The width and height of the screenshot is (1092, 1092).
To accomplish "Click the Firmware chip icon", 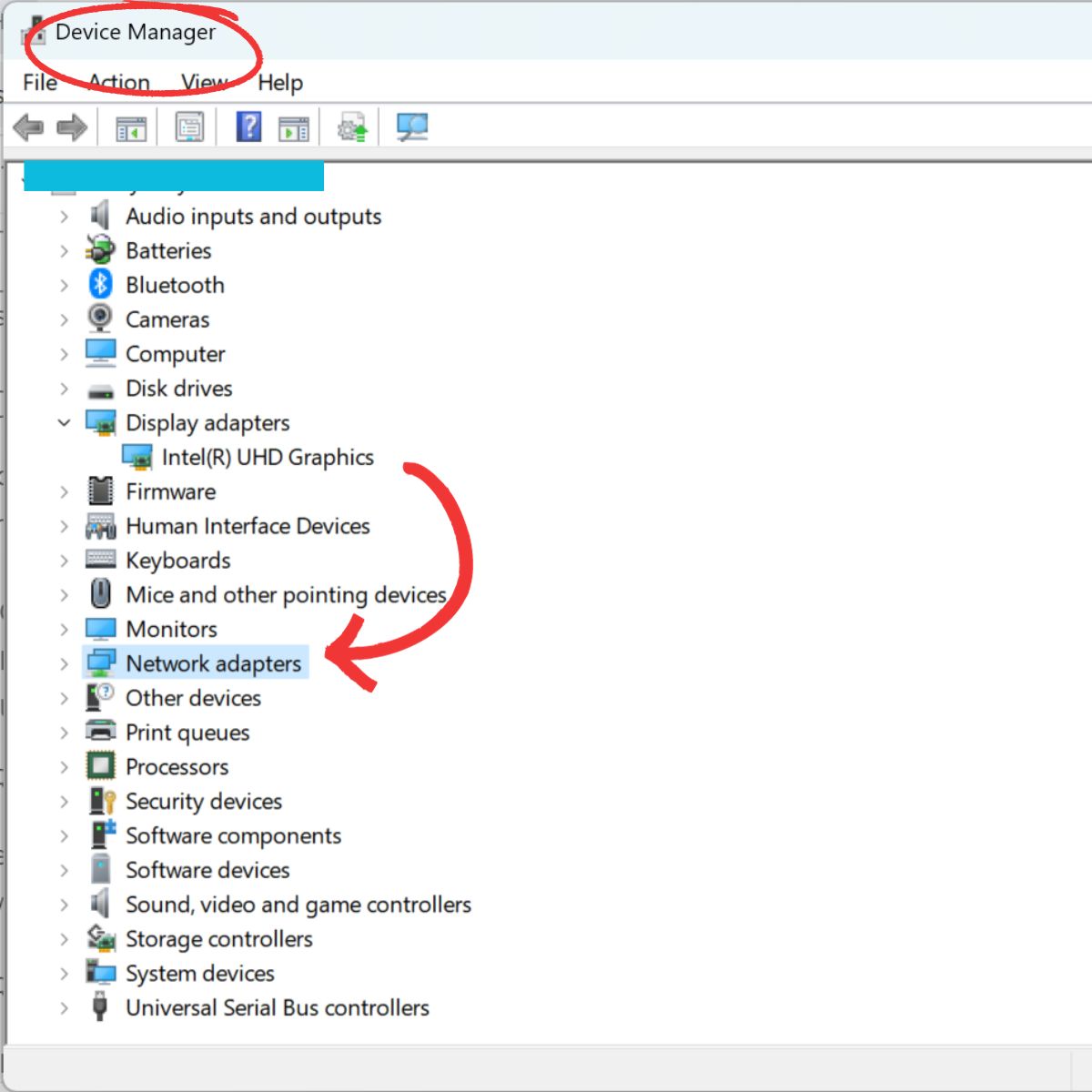I will (100, 491).
